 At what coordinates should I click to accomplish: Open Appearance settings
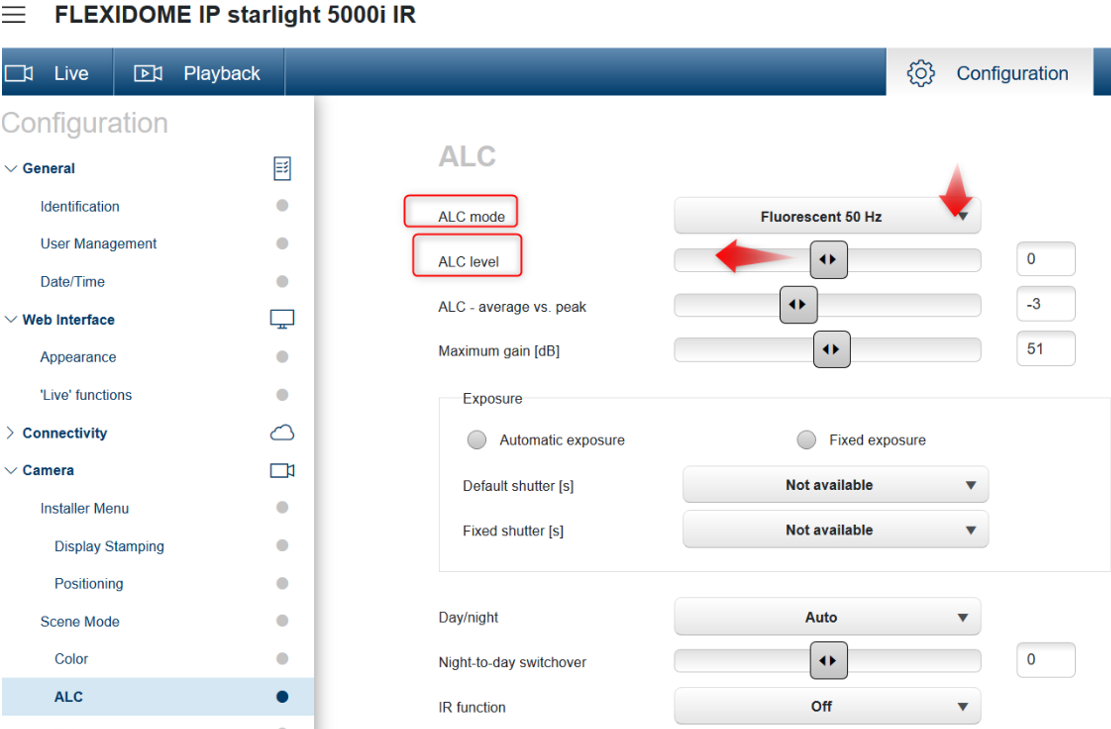click(78, 357)
